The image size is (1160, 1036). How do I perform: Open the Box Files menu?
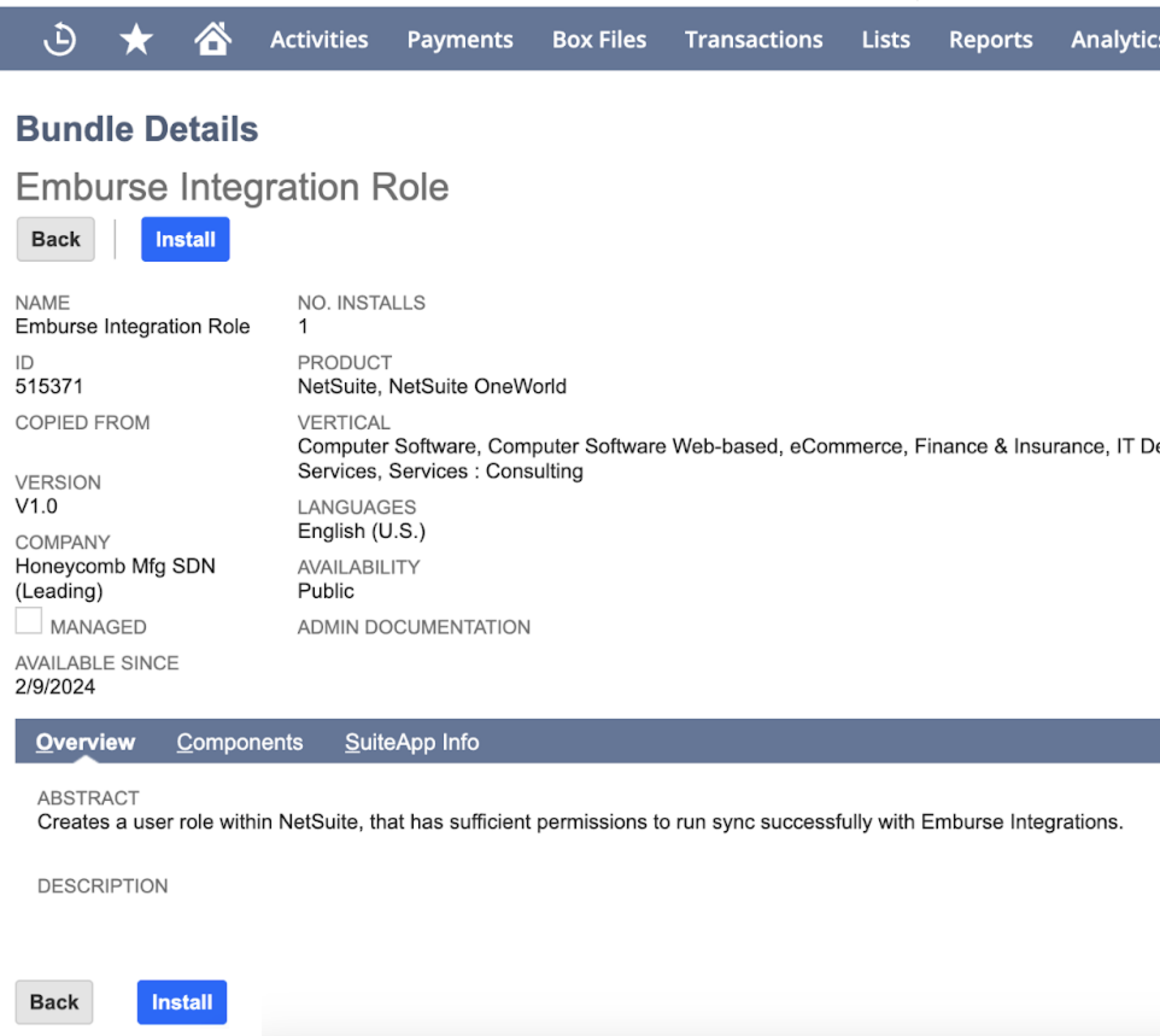[x=599, y=39]
